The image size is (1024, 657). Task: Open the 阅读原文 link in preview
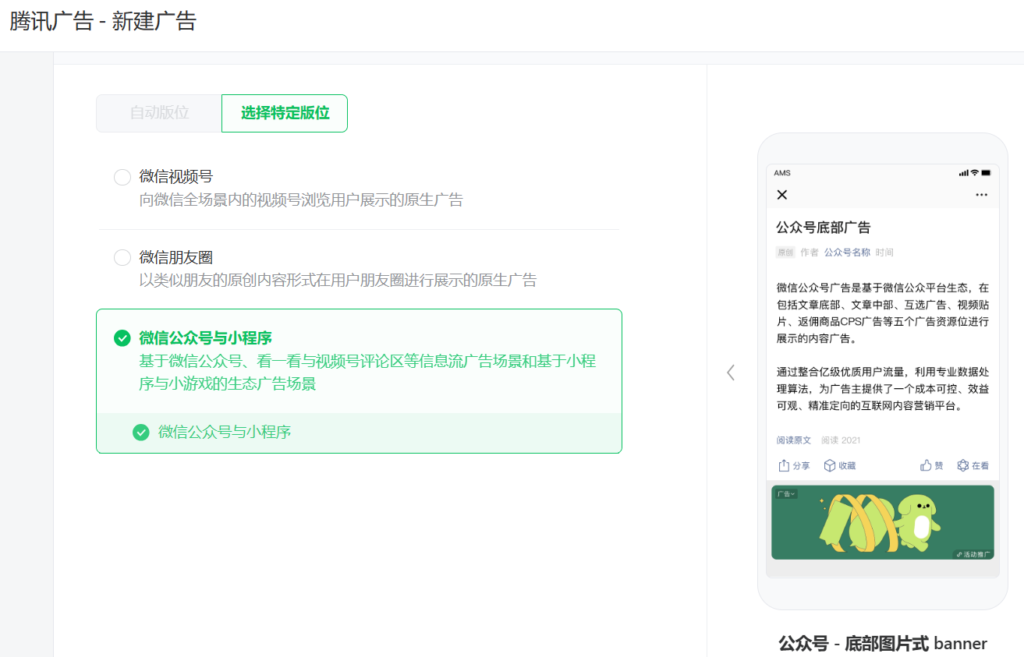tap(793, 440)
